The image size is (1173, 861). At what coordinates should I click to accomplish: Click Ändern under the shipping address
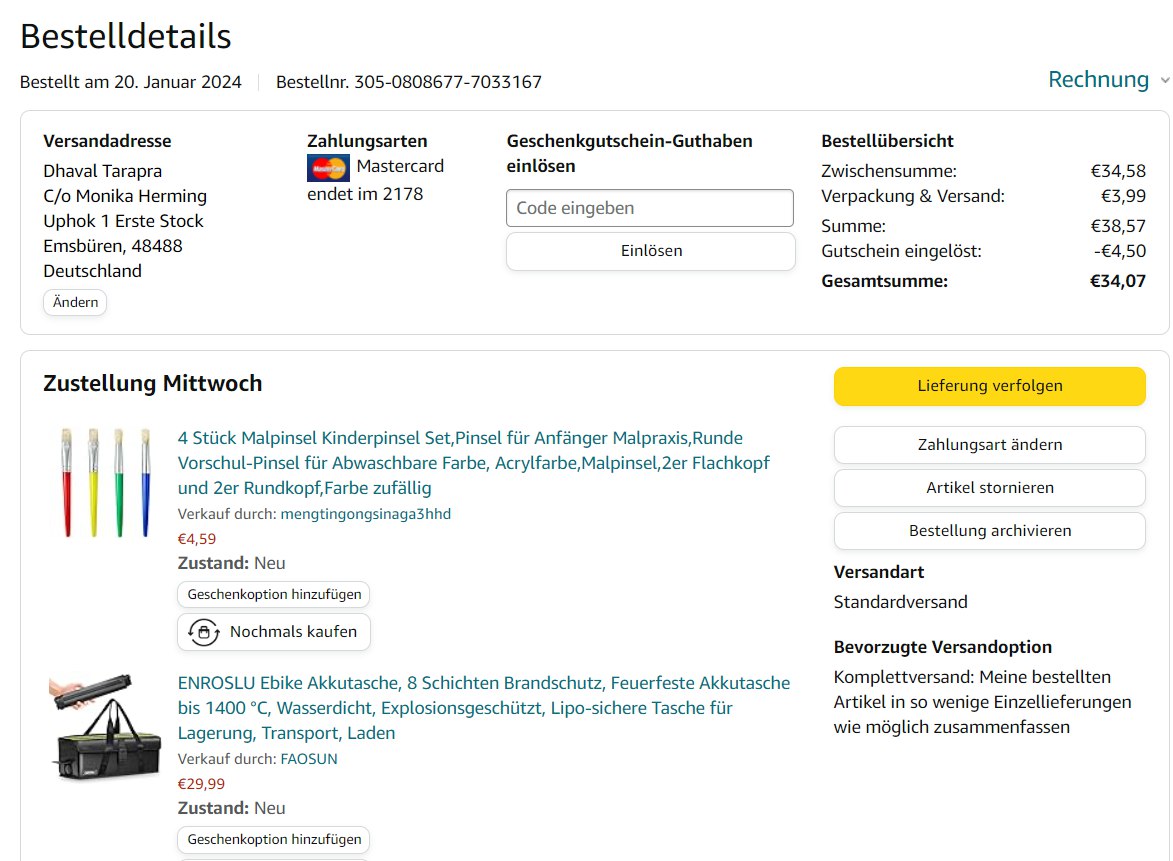(x=75, y=302)
